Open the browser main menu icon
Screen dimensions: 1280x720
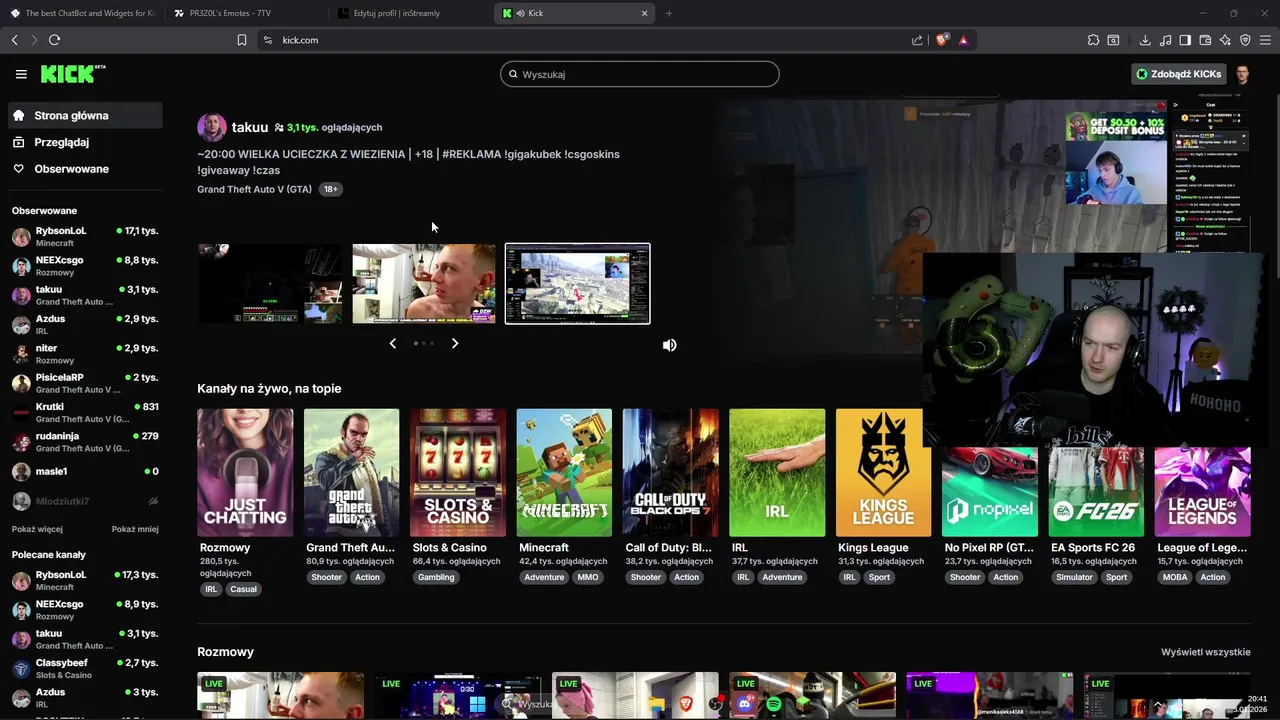pyautogui.click(x=1266, y=40)
